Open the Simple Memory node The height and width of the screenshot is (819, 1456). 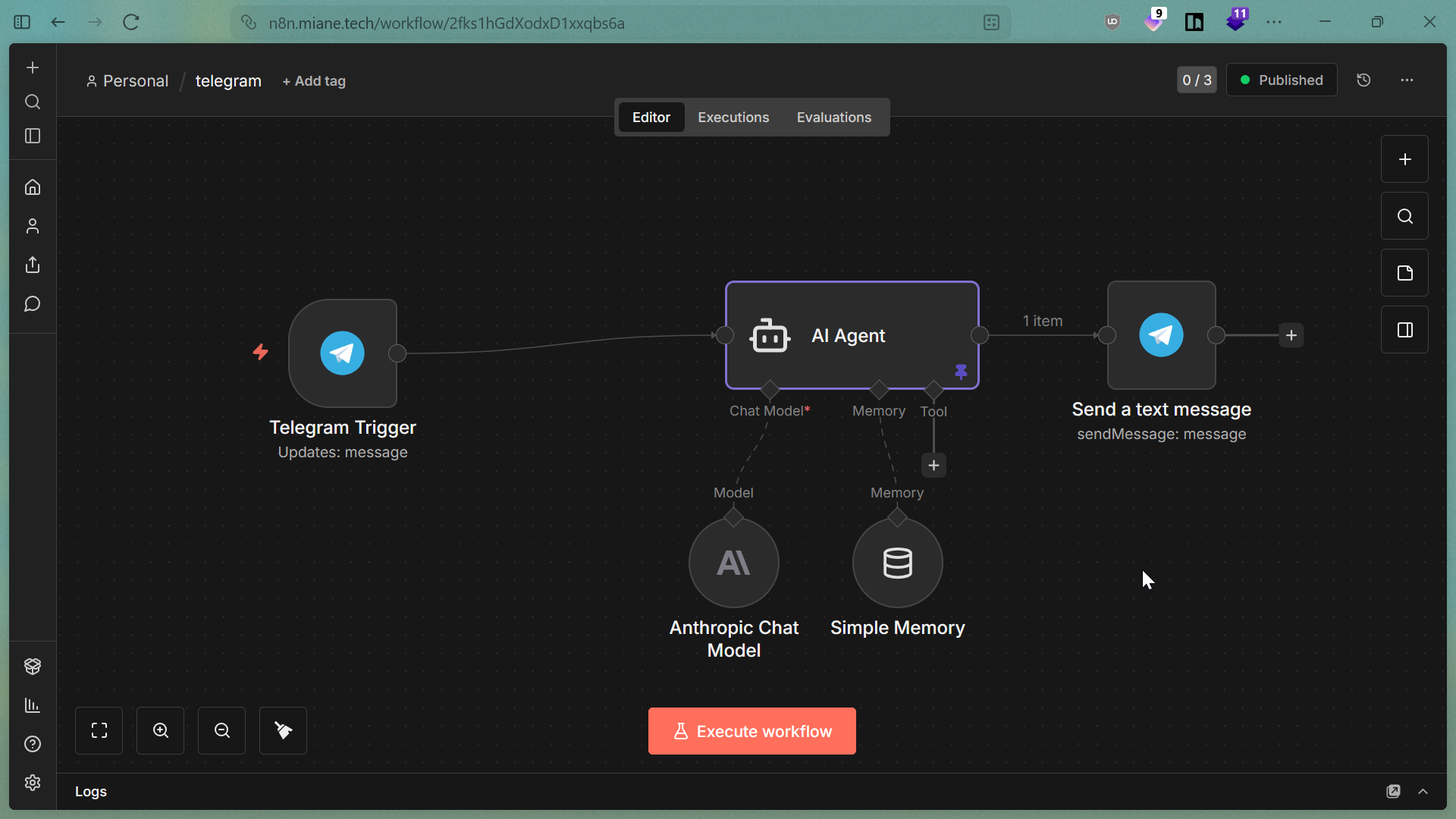coord(897,563)
